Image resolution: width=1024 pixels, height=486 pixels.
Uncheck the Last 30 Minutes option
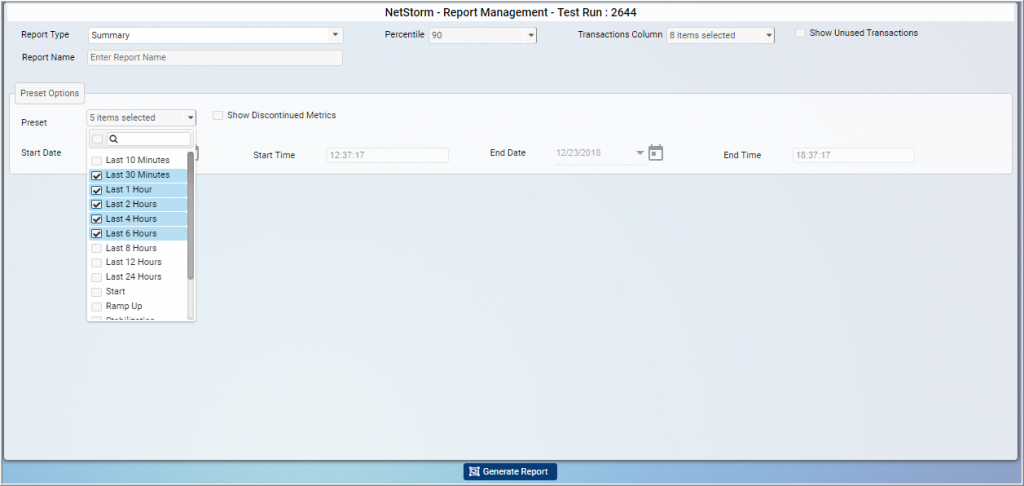97,175
